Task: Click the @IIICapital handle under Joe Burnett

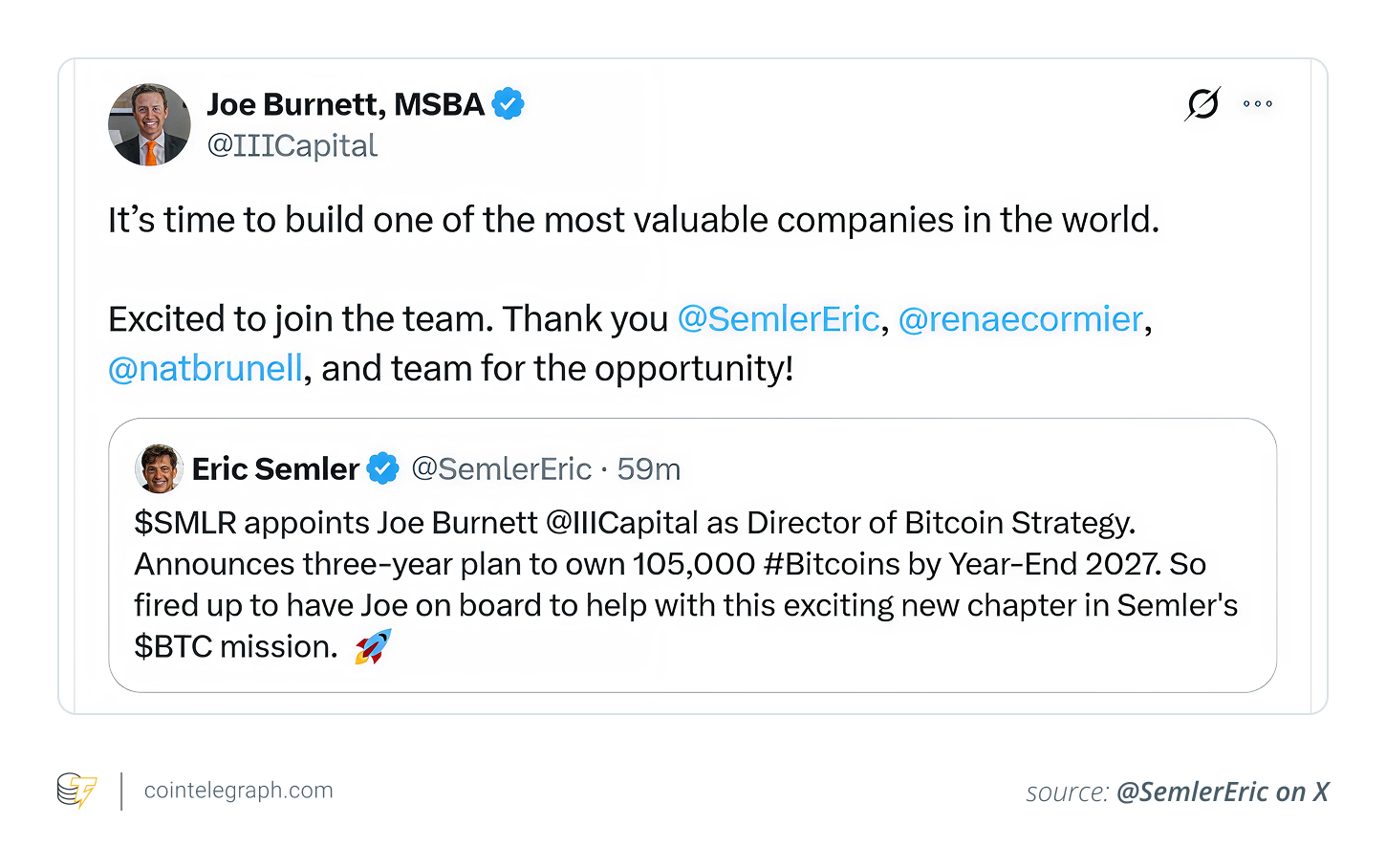Action: [x=292, y=145]
